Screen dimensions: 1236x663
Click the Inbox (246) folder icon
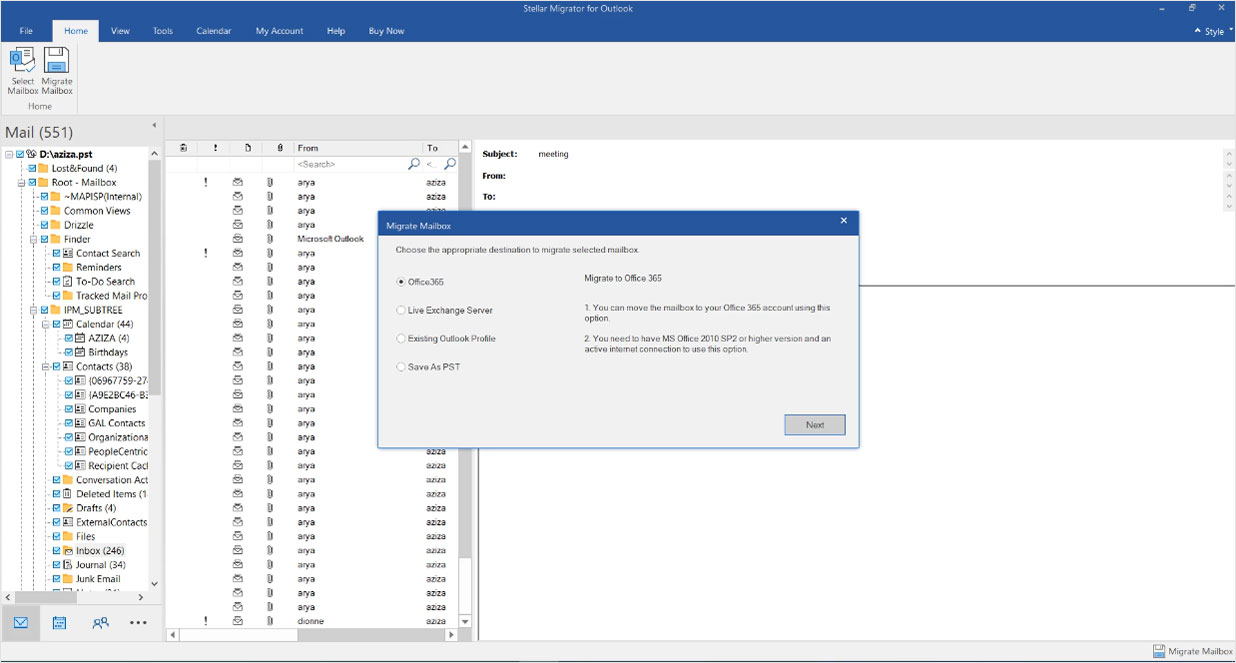[68, 550]
